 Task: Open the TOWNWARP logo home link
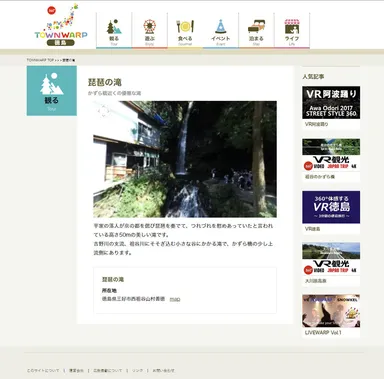pos(61,25)
